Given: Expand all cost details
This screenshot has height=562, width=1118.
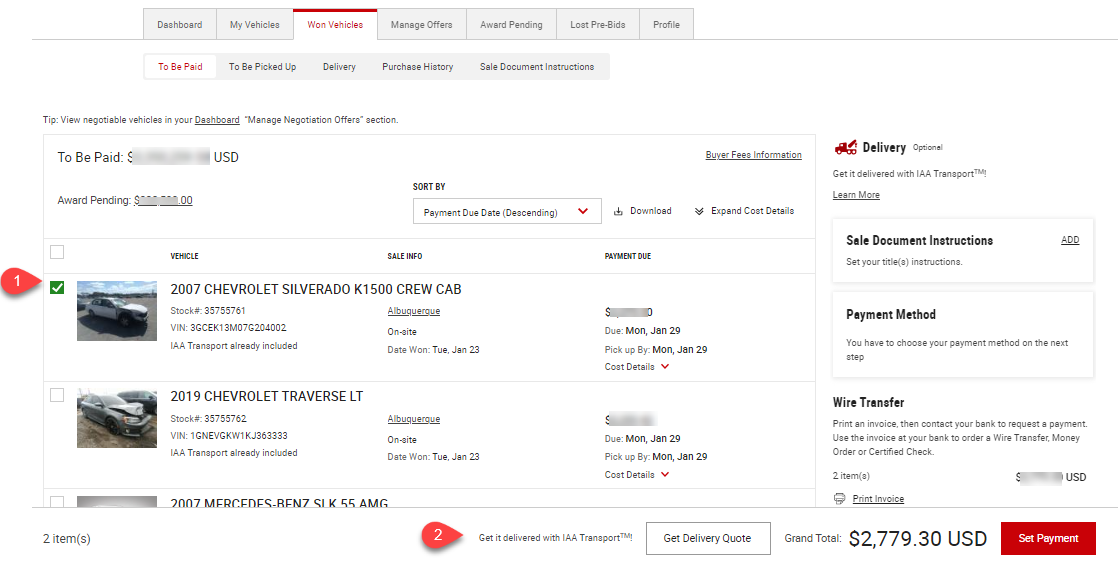Looking at the screenshot, I should pyautogui.click(x=744, y=211).
